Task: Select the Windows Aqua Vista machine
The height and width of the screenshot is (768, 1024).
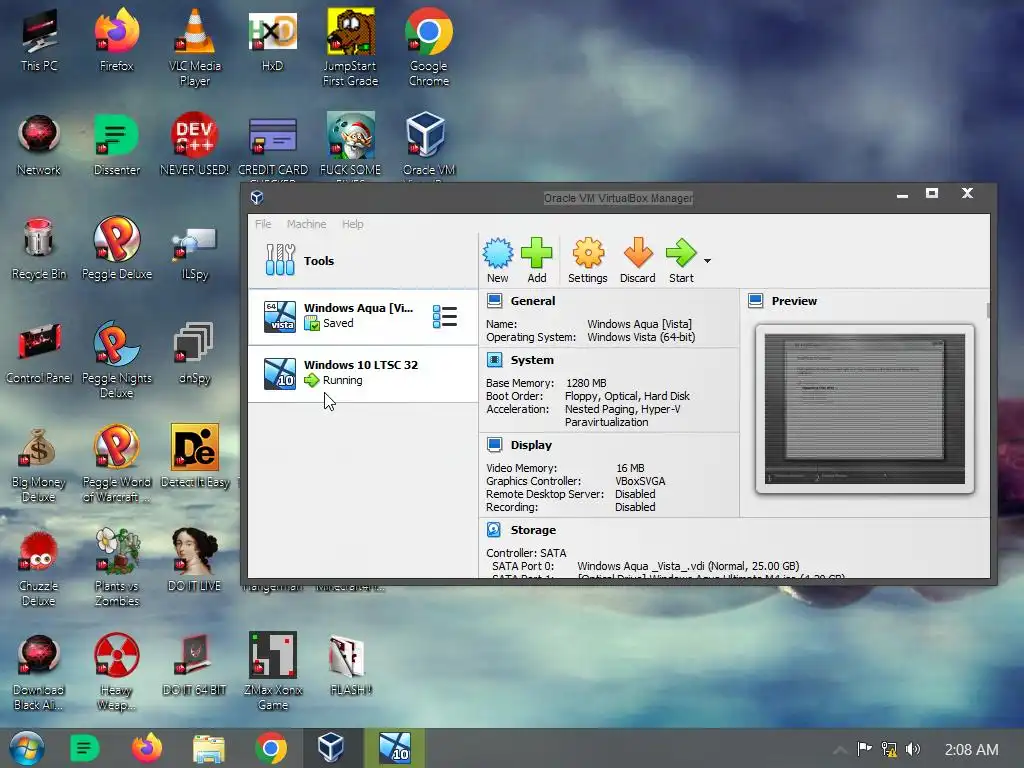Action: tap(363, 317)
